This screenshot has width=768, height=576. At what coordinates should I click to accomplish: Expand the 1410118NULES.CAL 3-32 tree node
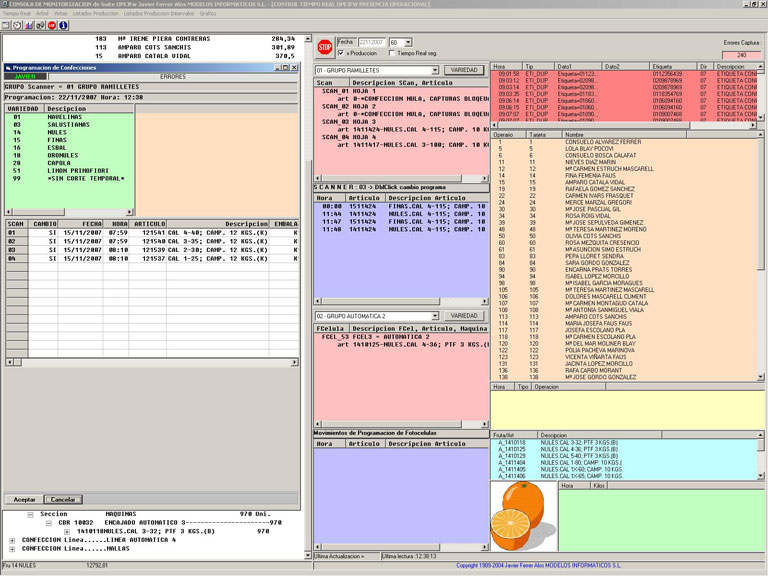point(67,531)
